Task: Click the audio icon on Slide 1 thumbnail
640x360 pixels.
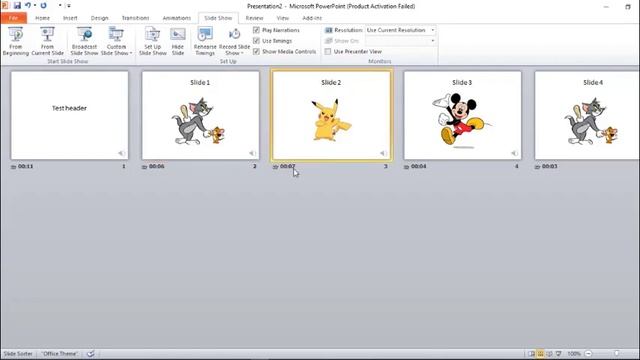Action: [x=253, y=153]
